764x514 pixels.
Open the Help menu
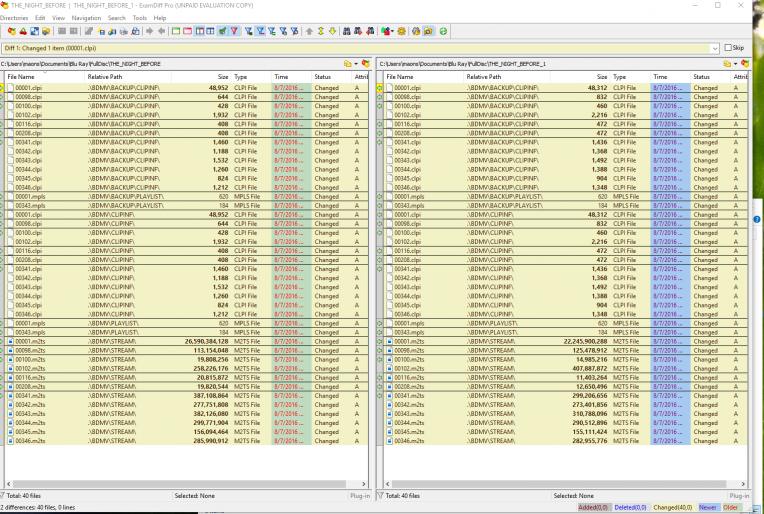click(160, 18)
